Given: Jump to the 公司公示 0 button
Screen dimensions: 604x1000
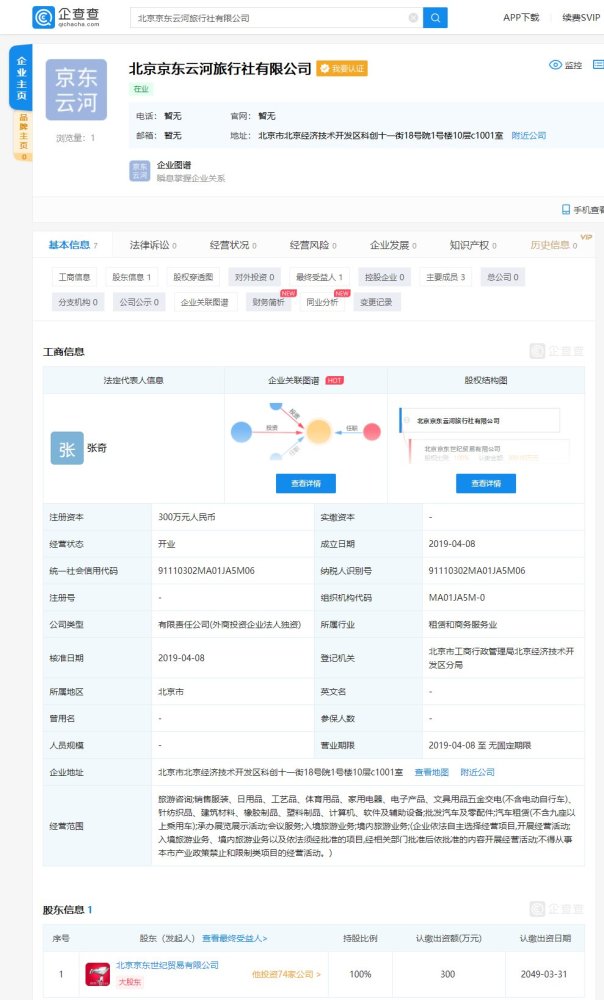Looking at the screenshot, I should point(139,302).
